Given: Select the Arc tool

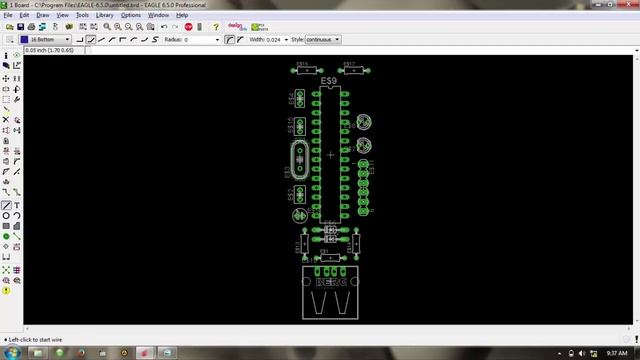Looking at the screenshot, I should pos(17,216).
